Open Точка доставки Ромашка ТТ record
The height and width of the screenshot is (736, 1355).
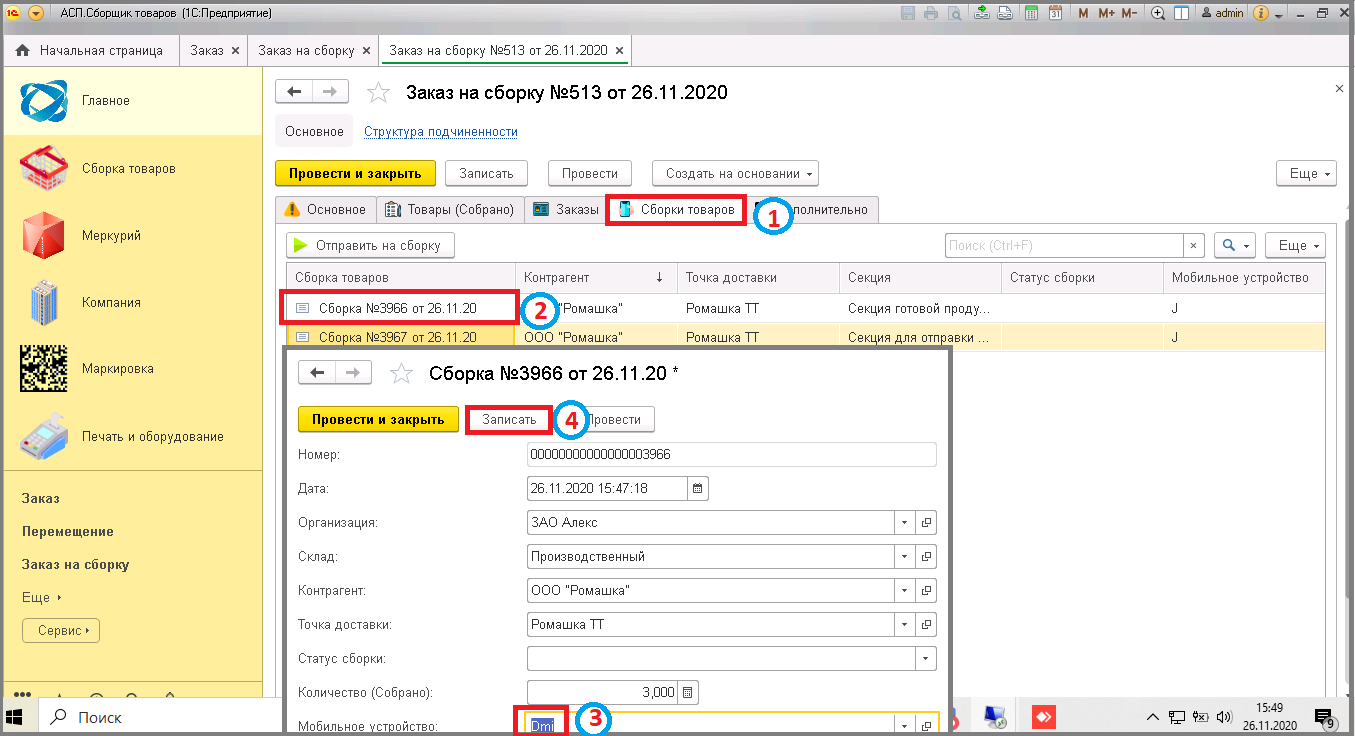(x=926, y=625)
